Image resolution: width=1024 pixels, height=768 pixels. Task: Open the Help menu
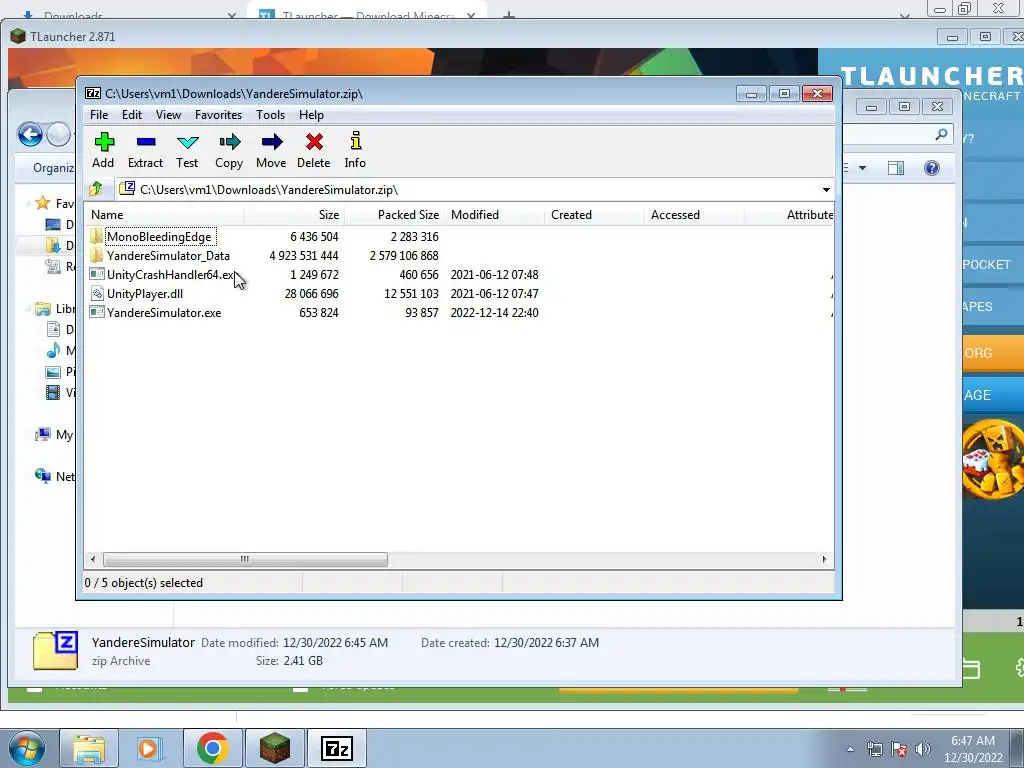pyautogui.click(x=312, y=115)
